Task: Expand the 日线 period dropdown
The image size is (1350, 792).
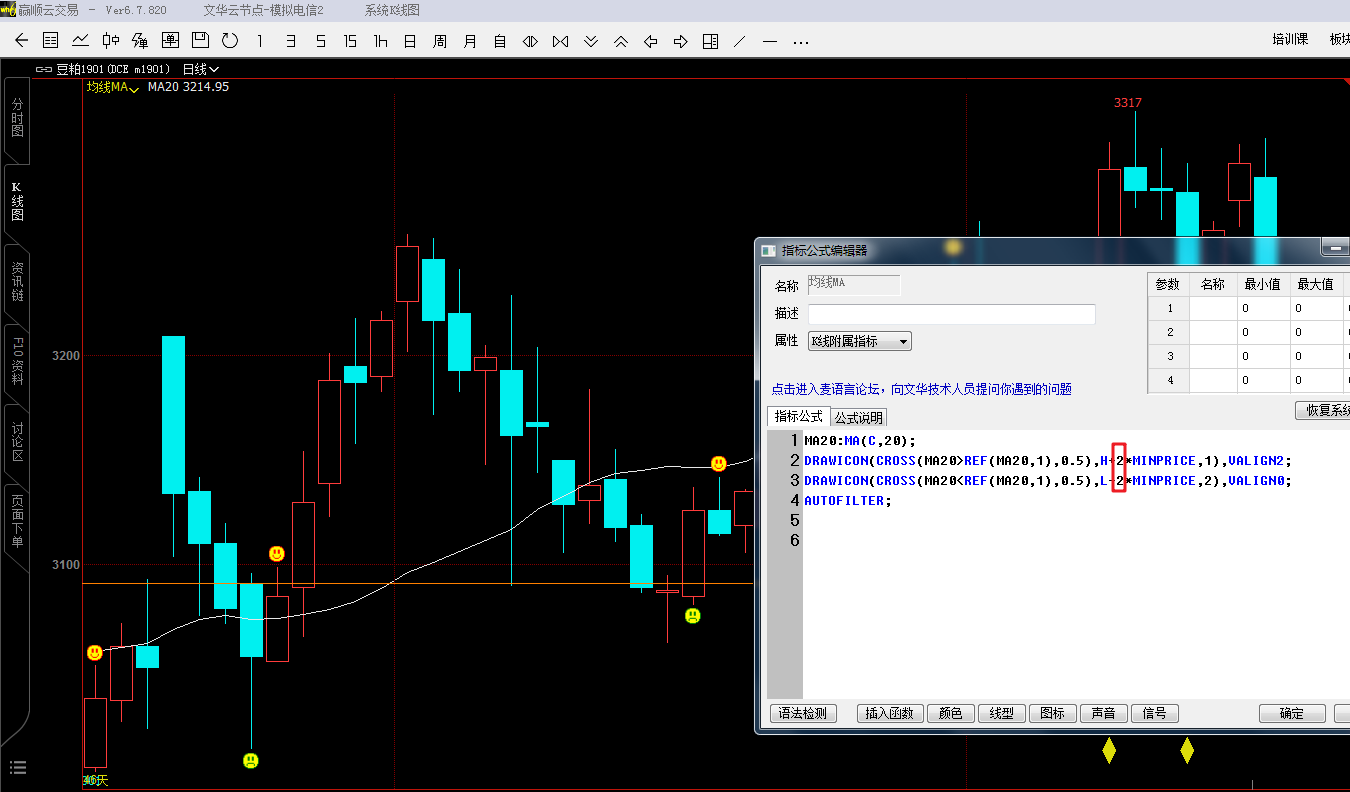Action: (x=201, y=69)
